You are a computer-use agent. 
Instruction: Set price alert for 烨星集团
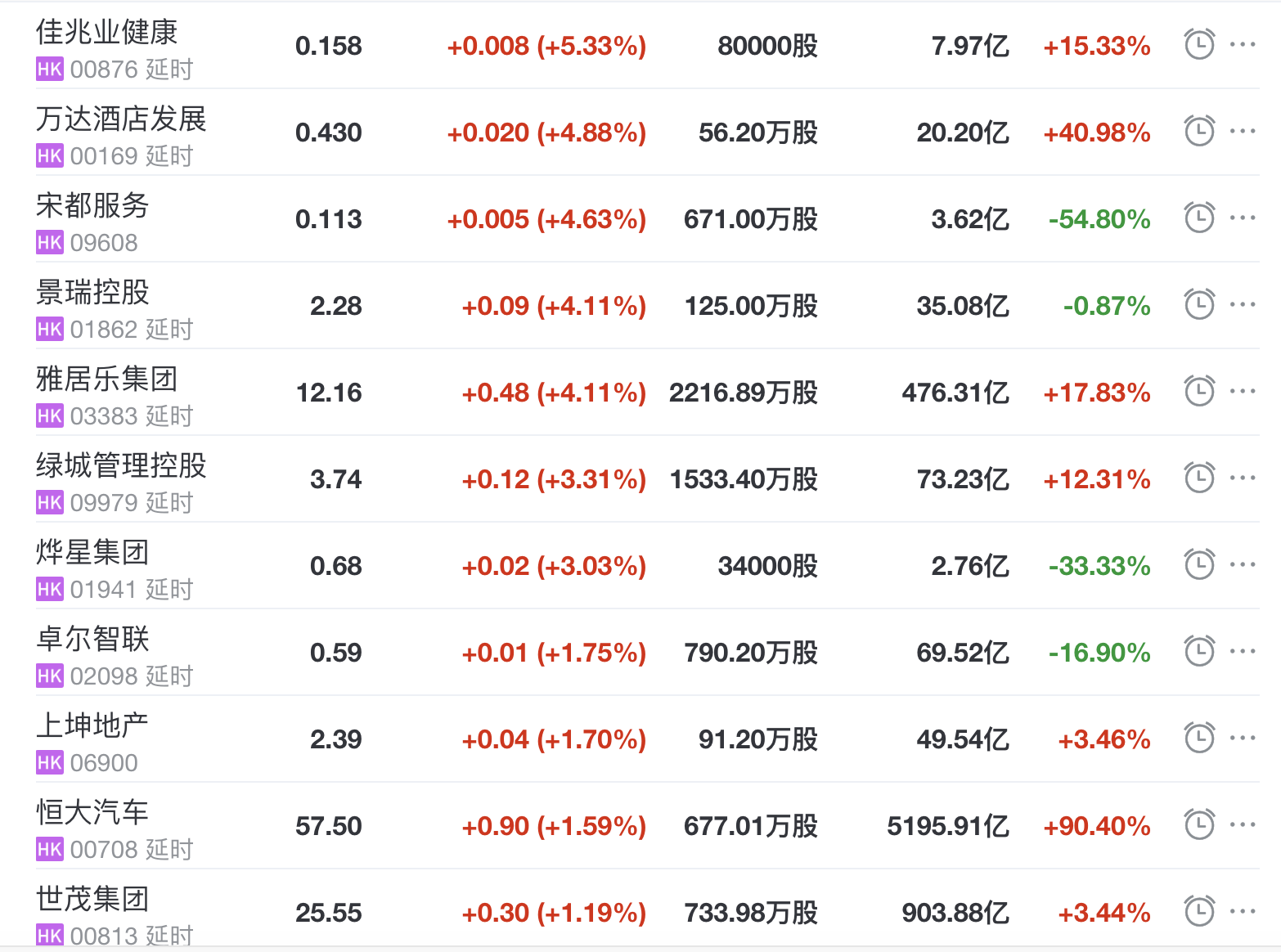[1199, 564]
